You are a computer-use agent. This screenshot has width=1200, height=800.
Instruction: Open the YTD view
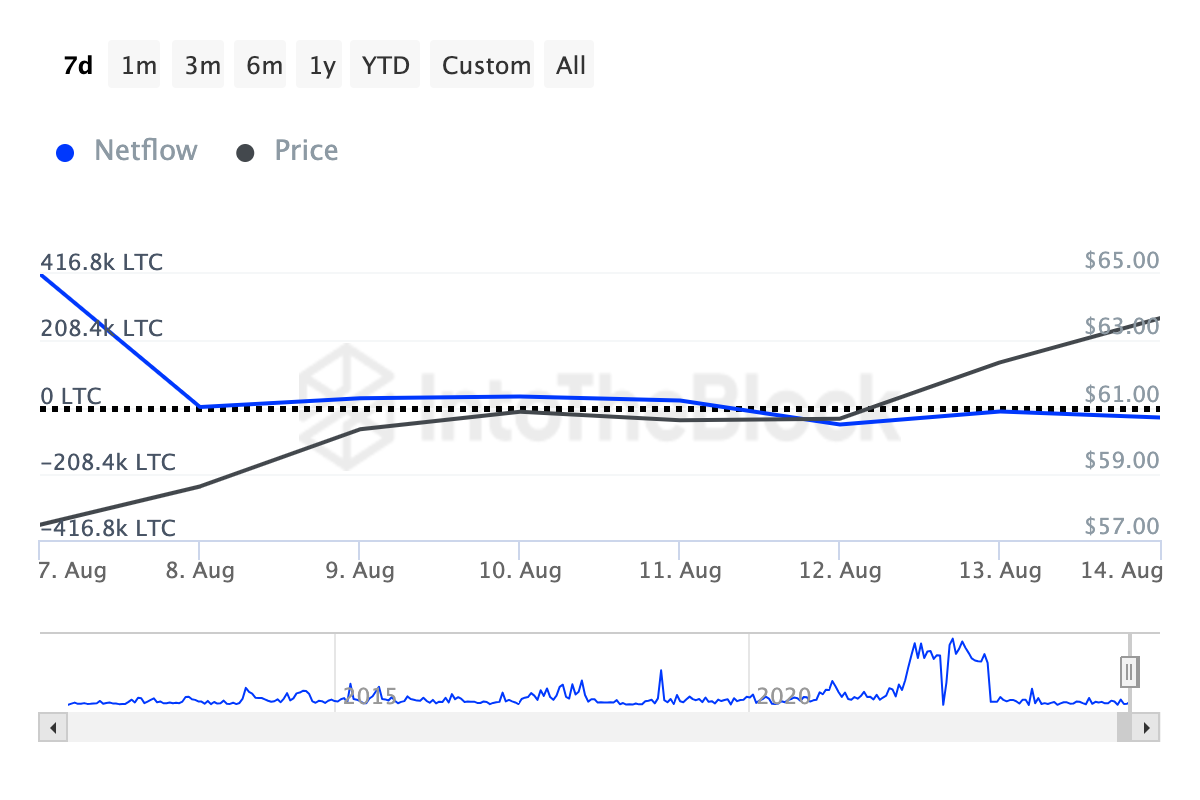coord(385,64)
